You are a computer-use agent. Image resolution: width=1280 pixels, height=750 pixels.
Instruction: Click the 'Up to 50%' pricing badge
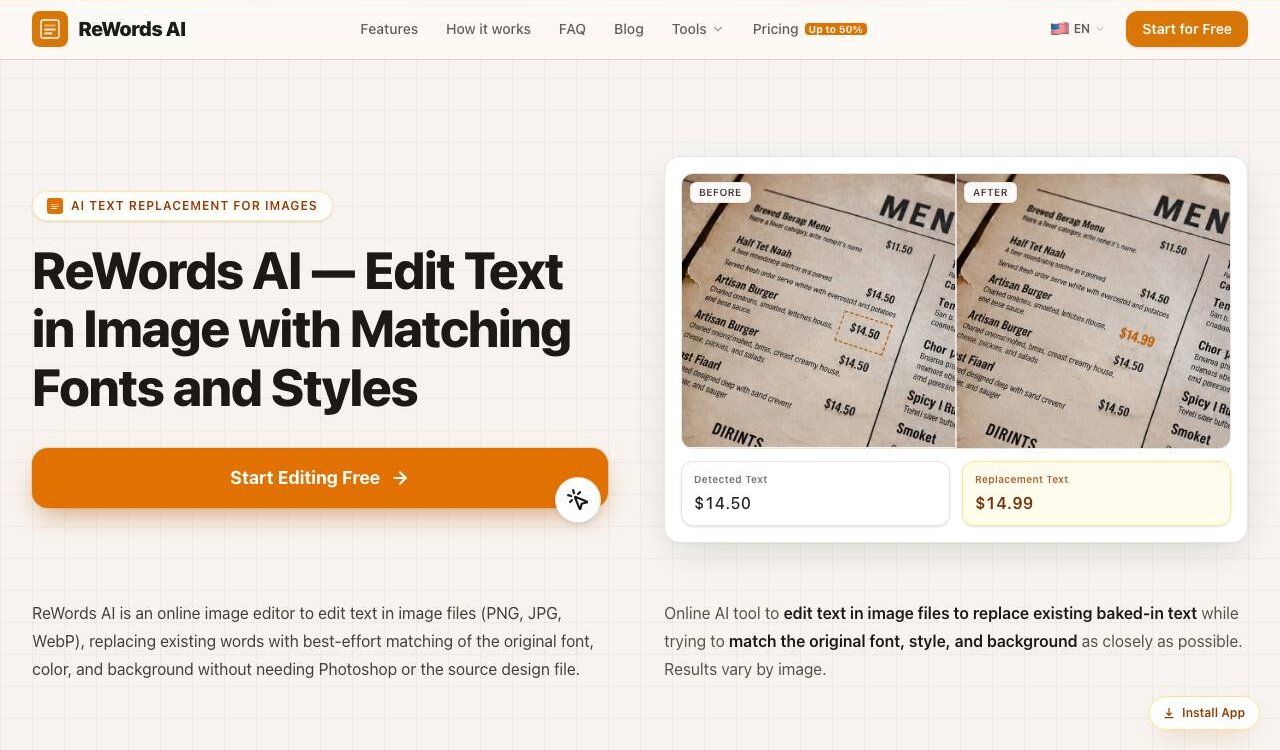point(836,29)
